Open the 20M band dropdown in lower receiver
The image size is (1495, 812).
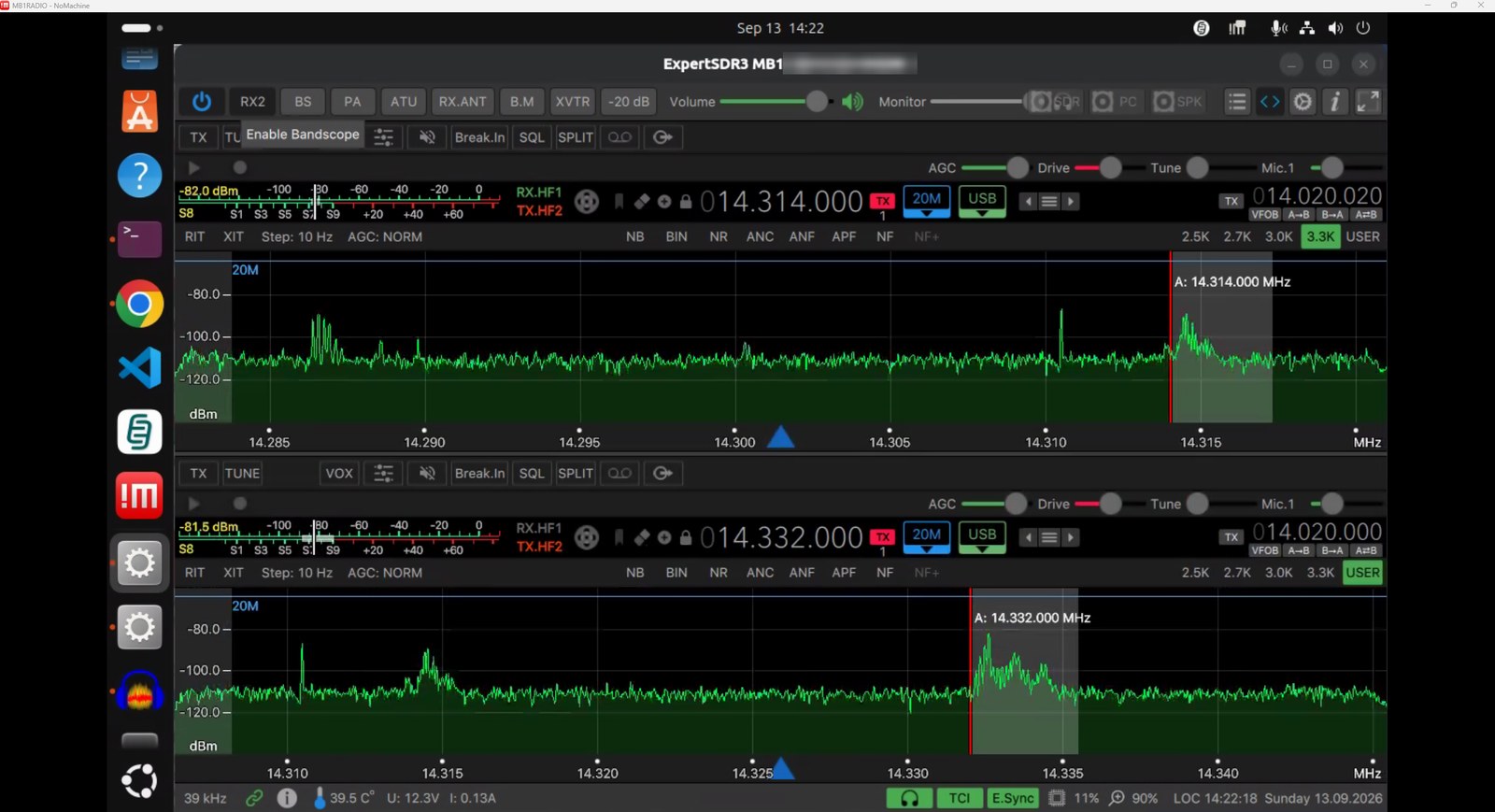point(927,537)
